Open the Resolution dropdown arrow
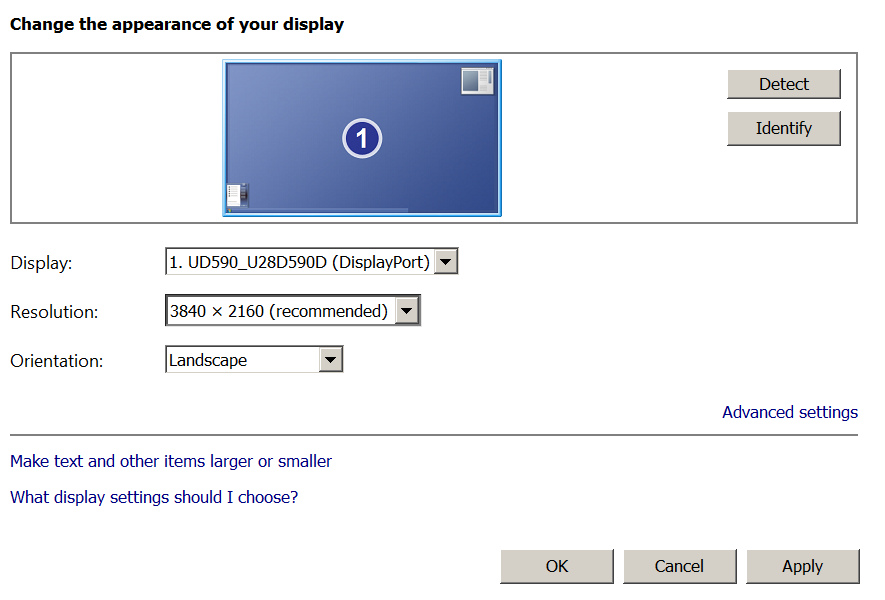Viewport: 885px width, 600px height. [x=407, y=311]
